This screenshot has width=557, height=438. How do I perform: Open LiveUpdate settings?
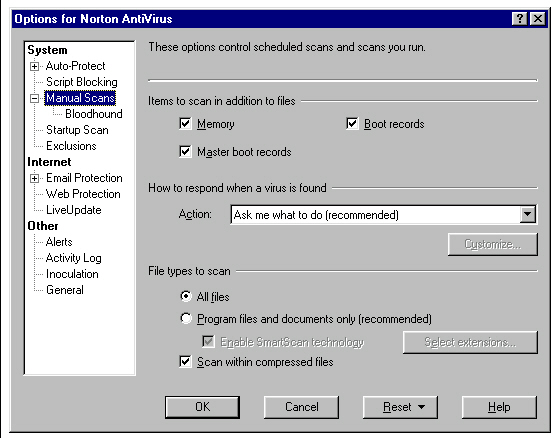coord(74,210)
